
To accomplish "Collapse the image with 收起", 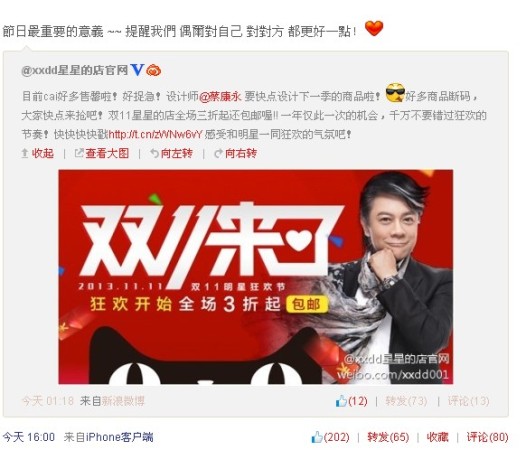I will 38,153.
